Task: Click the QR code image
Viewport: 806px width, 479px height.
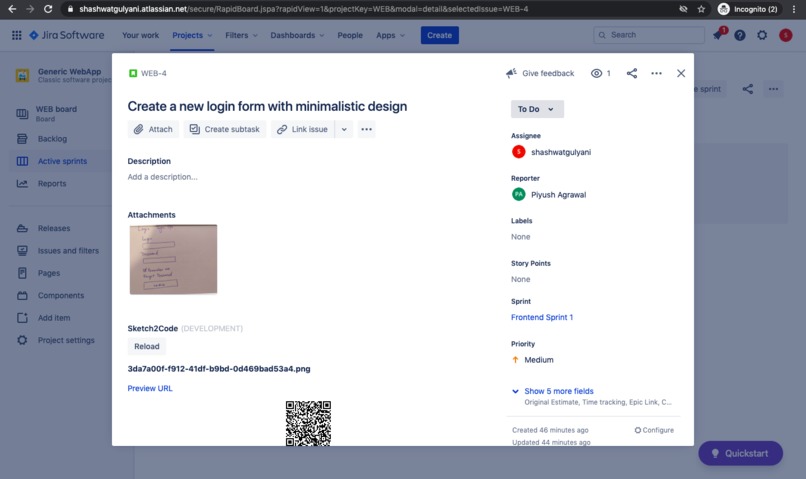Action: click(x=308, y=423)
